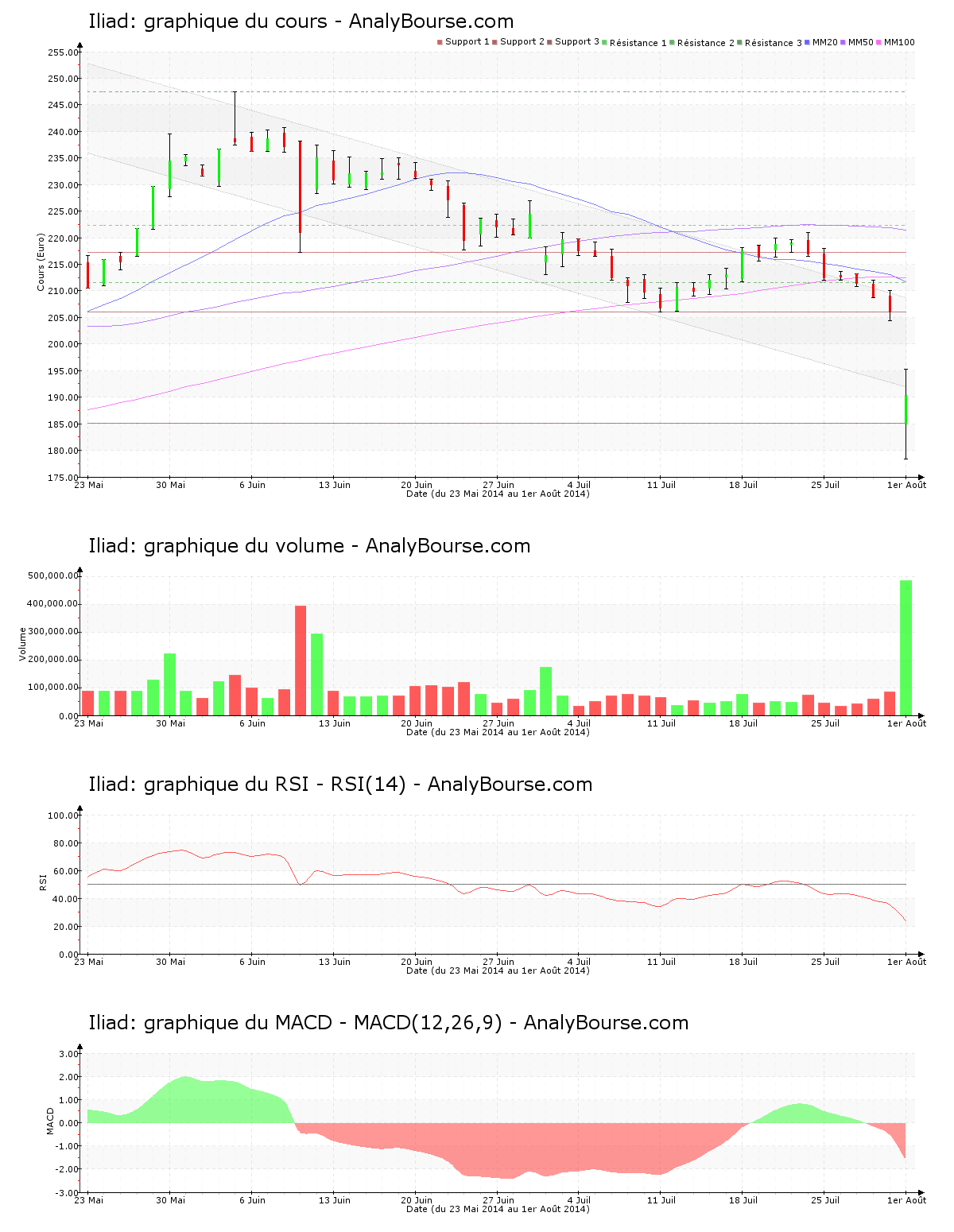This screenshot has width=954, height=1232.
Task: Click '4 Juil' date on the RSI chart
Action: click(x=579, y=962)
